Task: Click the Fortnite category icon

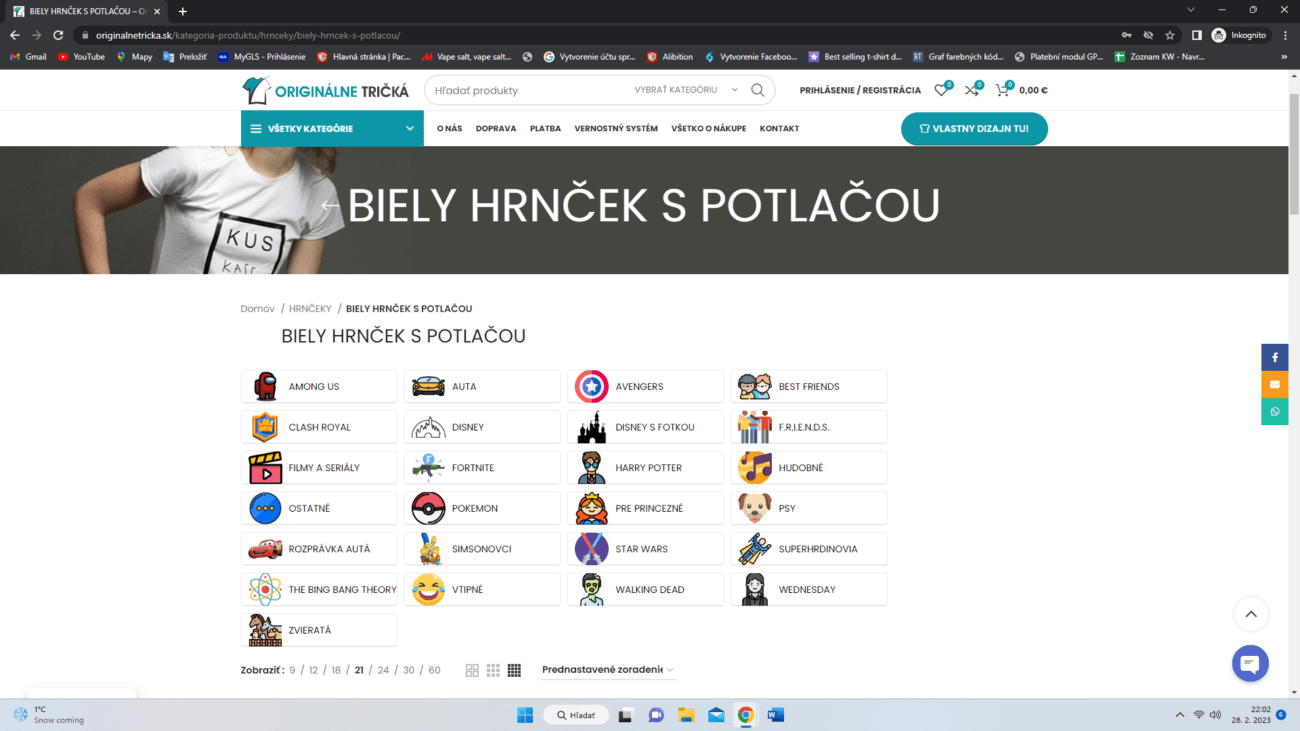Action: [428, 468]
